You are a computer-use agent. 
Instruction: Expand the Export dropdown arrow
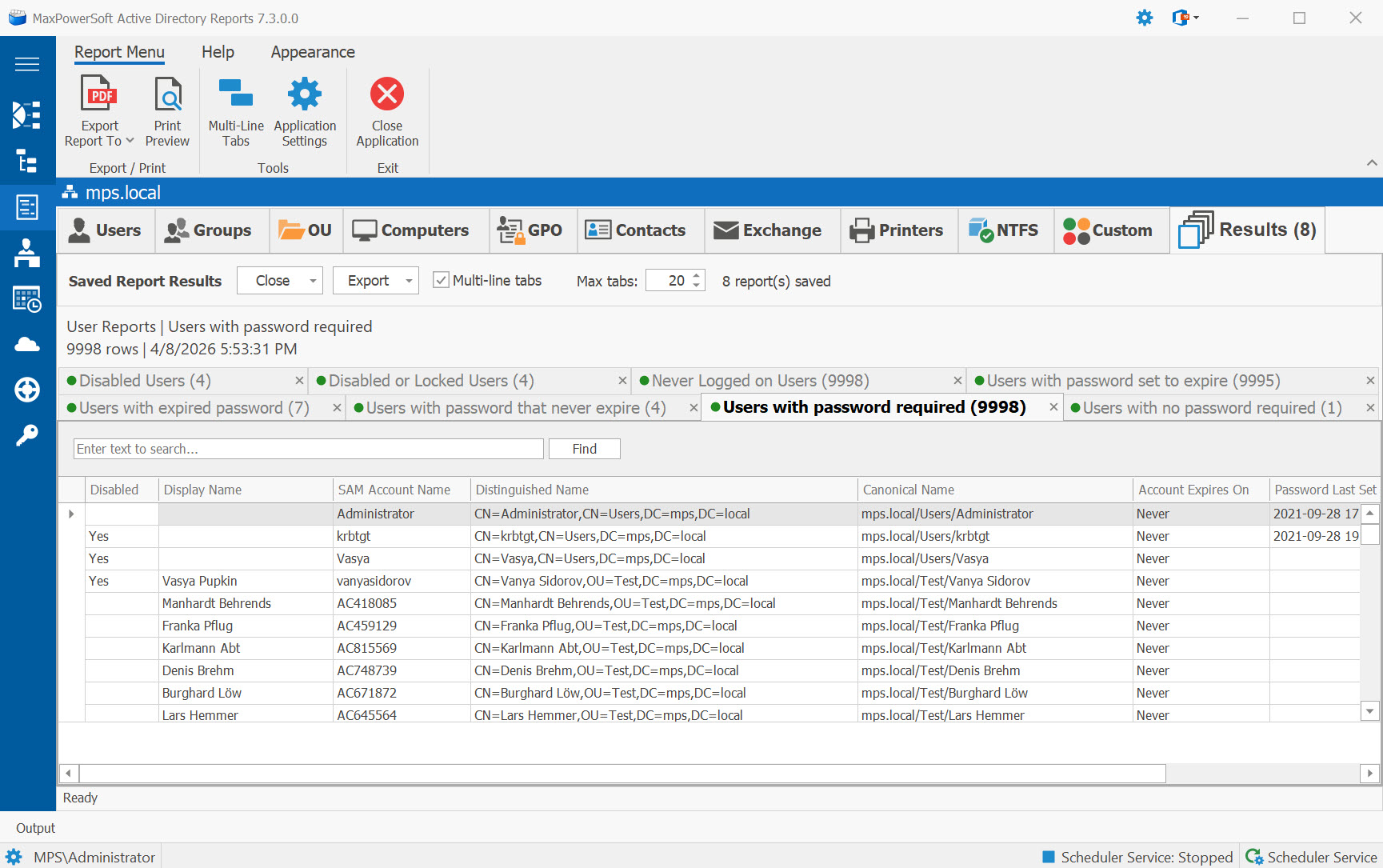pyautogui.click(x=408, y=280)
